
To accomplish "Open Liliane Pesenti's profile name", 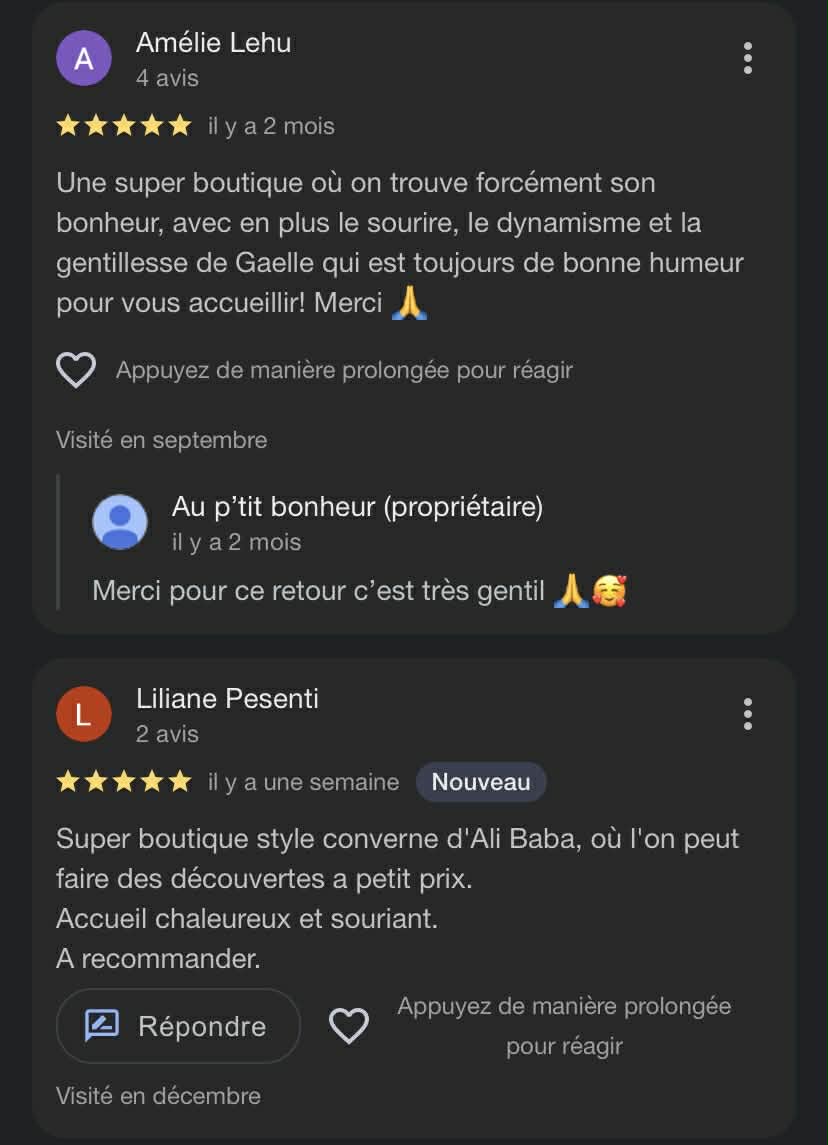I will point(227,698).
